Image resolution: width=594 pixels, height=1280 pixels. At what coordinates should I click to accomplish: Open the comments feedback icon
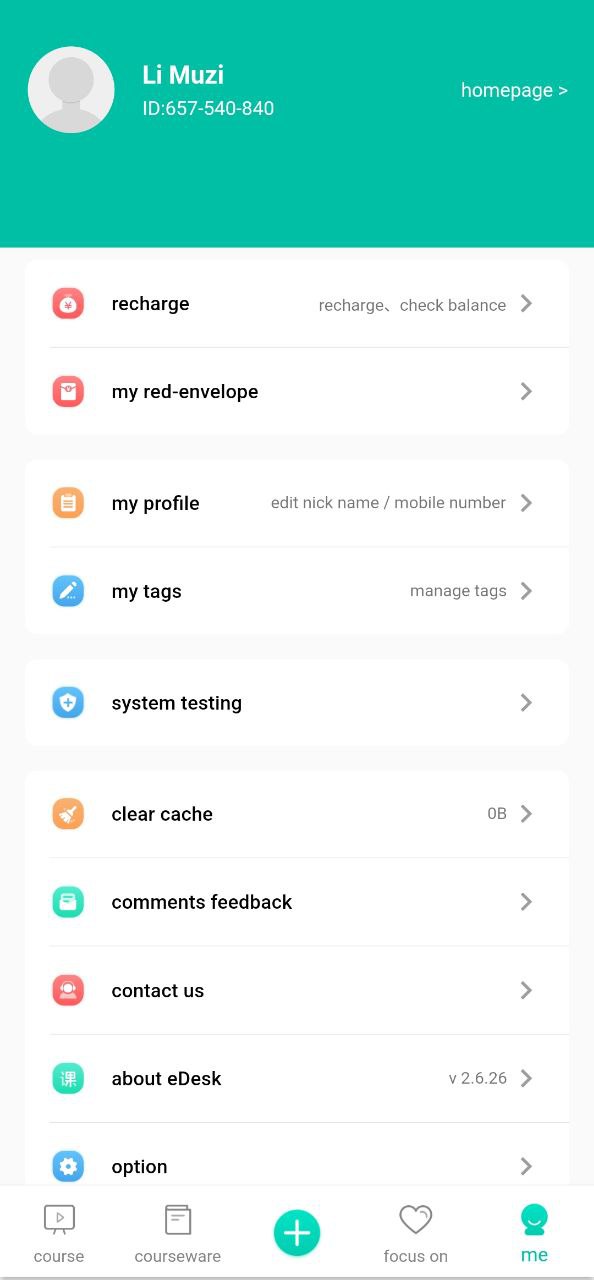pyautogui.click(x=68, y=902)
